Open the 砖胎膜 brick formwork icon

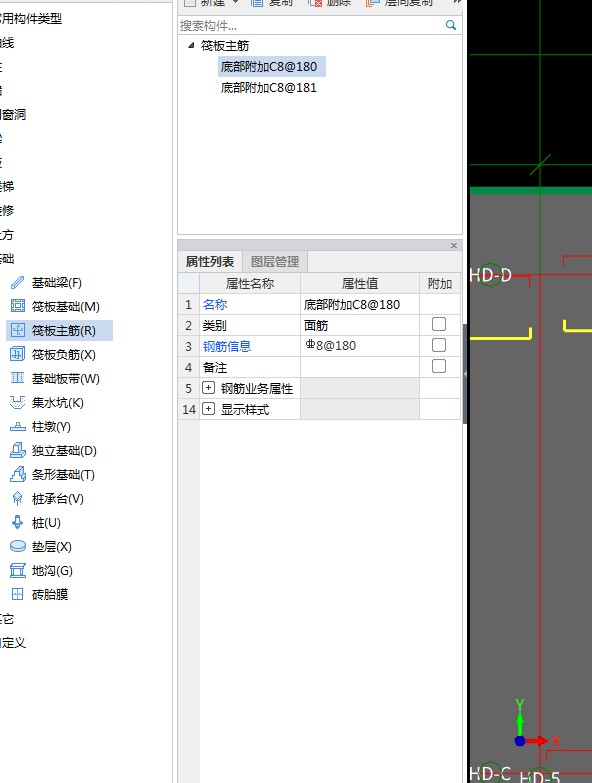(x=17, y=594)
